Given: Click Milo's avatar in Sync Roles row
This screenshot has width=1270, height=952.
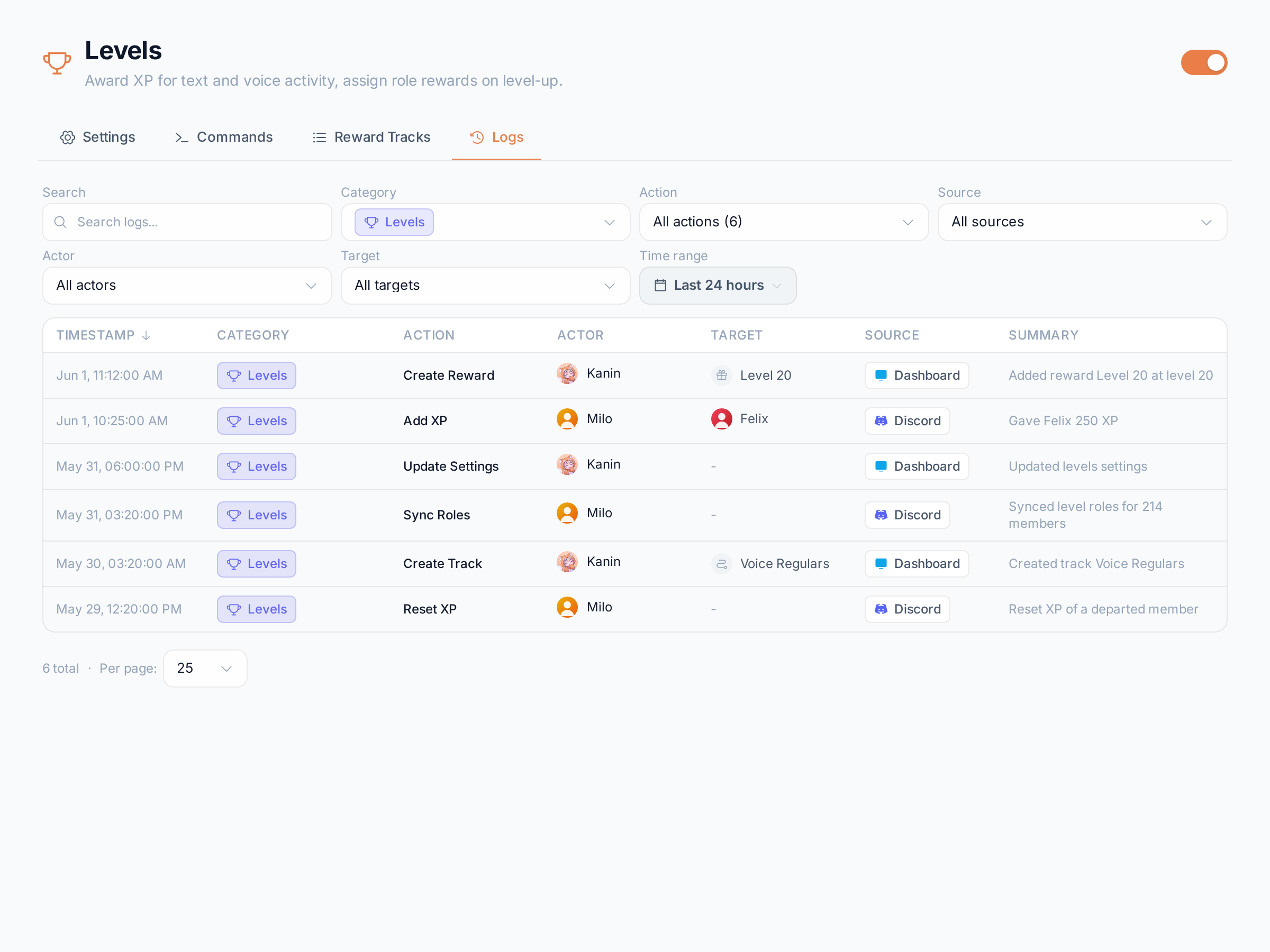Looking at the screenshot, I should 567,513.
